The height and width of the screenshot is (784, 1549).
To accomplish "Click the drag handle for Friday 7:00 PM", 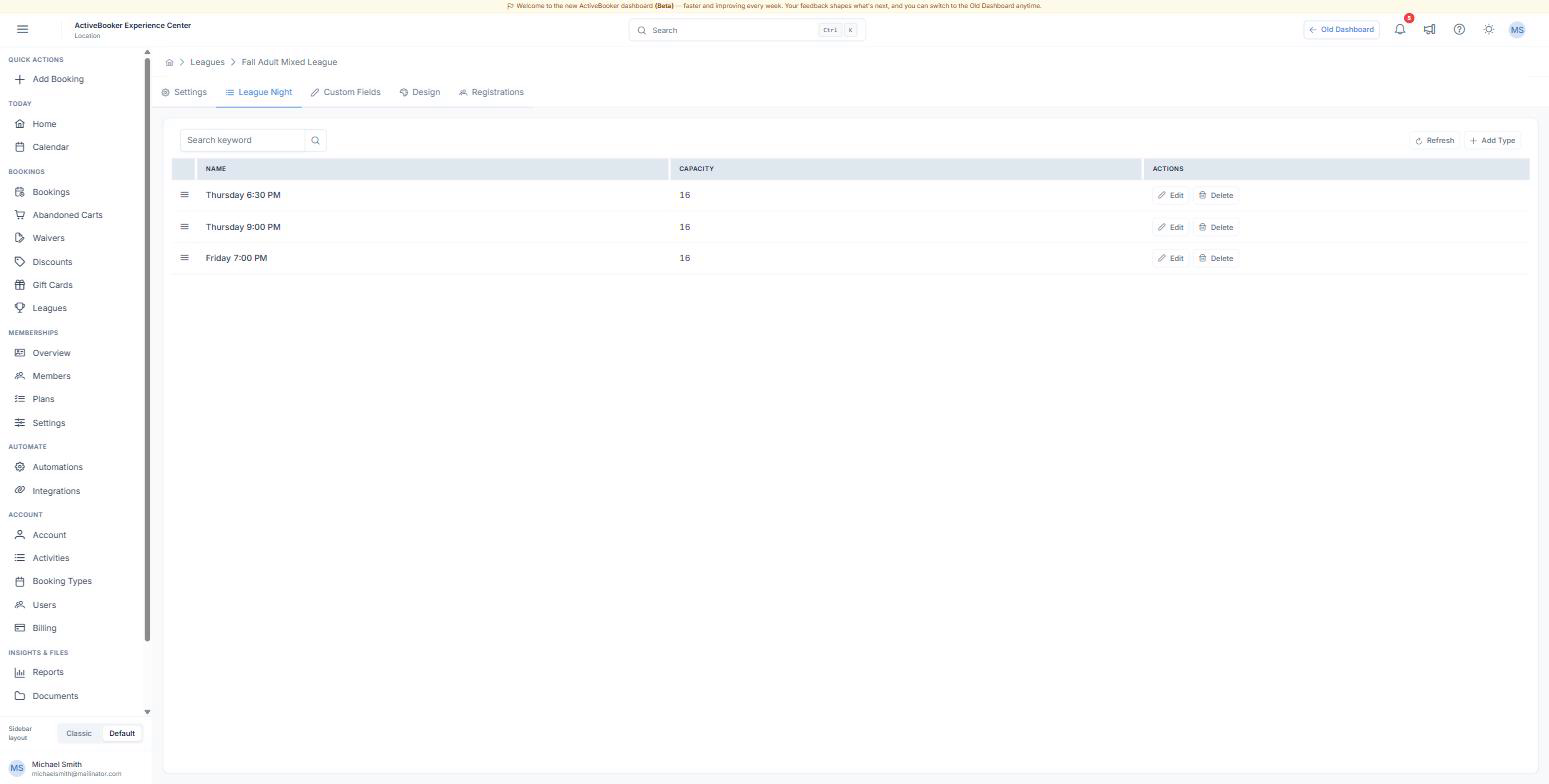I will (x=184, y=258).
